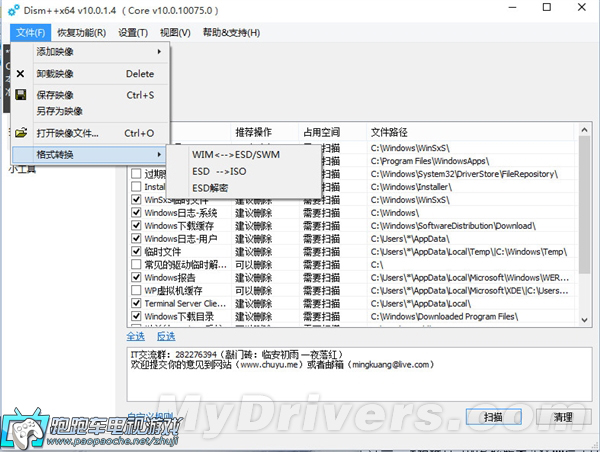Uncheck the 临时文件 checkbox
Screen dimensions: 600x452
(x=136, y=252)
